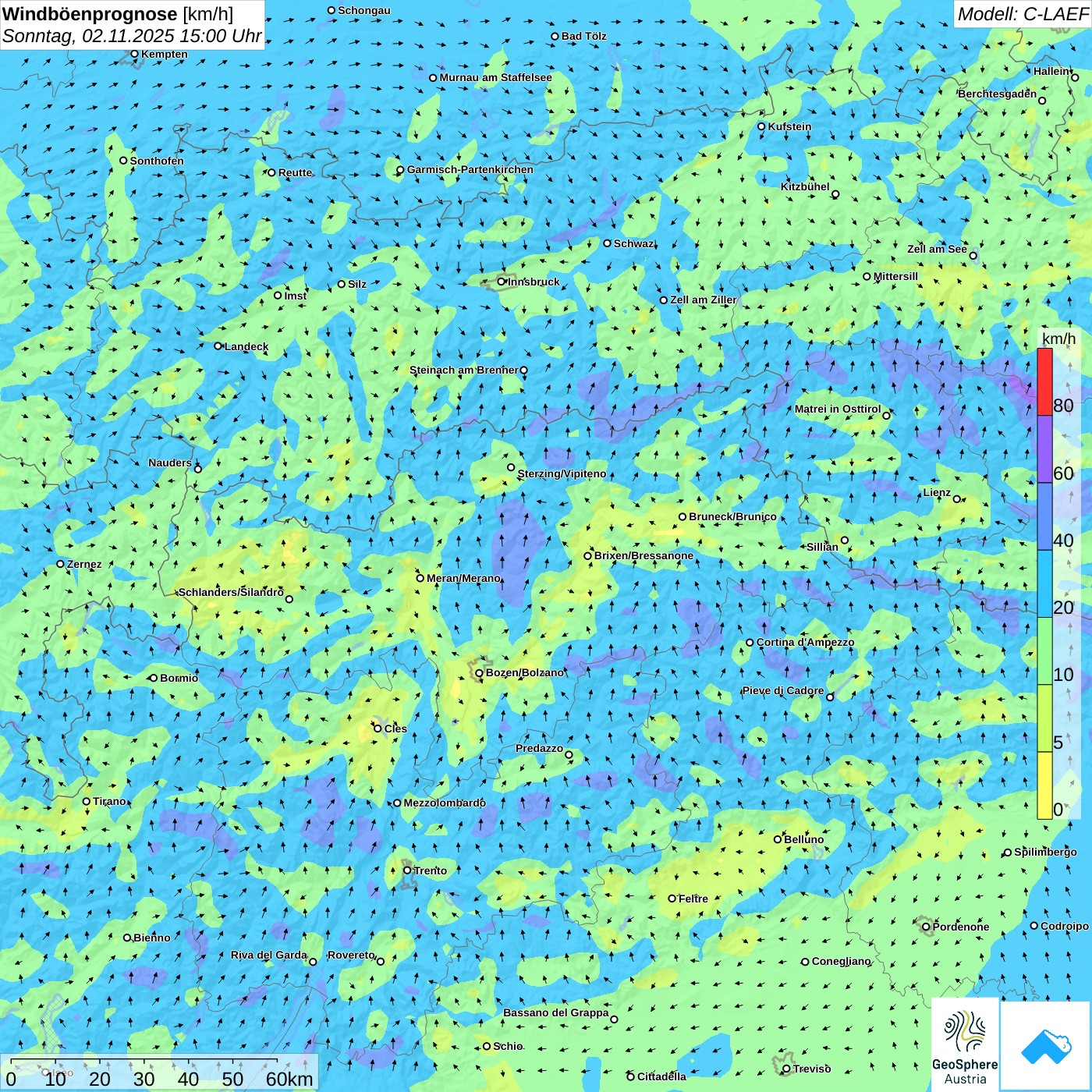The image size is (1092, 1092).
Task: Click the blue cloud logo icon
Action: 1046,1046
